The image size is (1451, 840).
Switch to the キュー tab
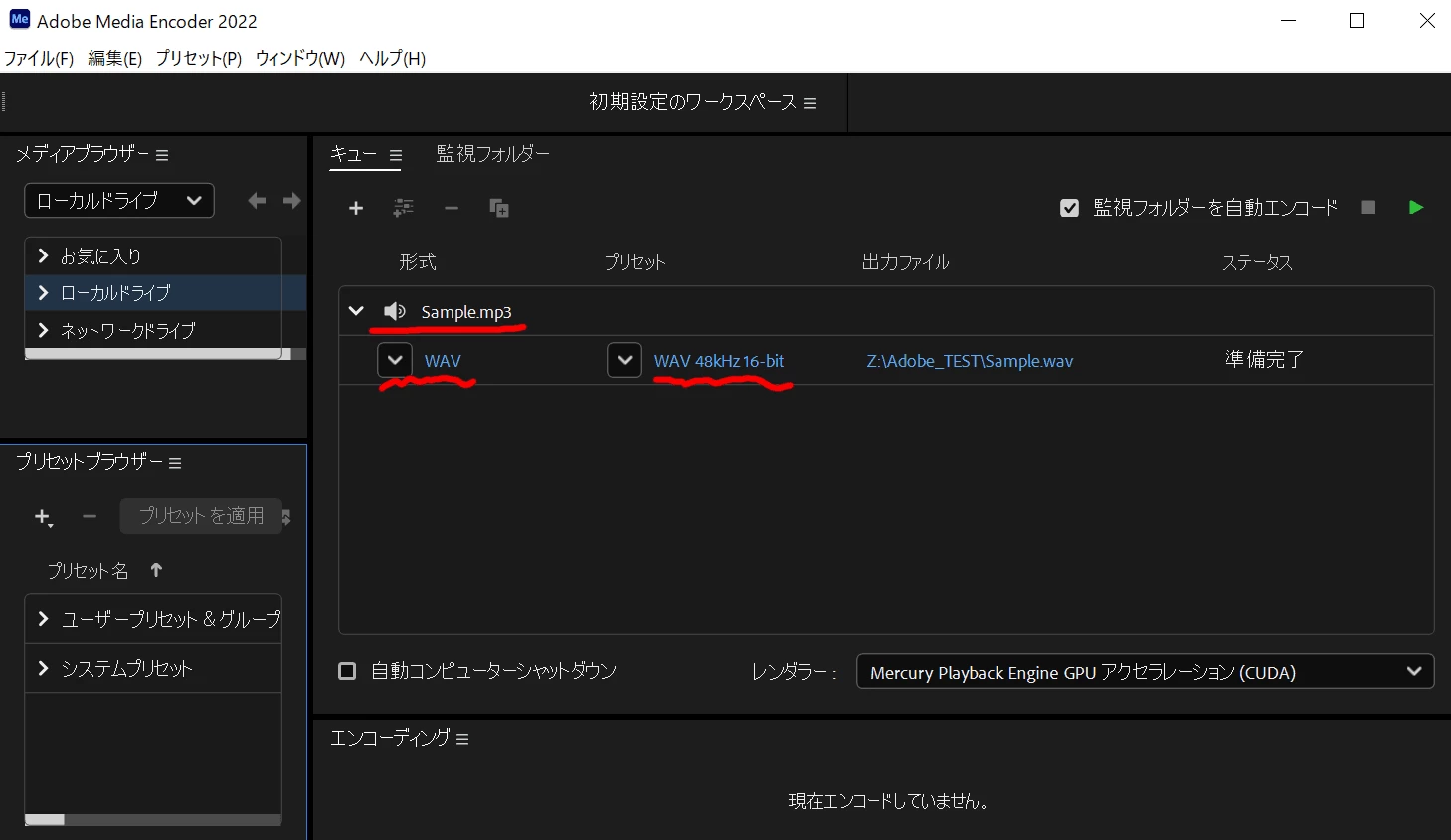coord(354,154)
